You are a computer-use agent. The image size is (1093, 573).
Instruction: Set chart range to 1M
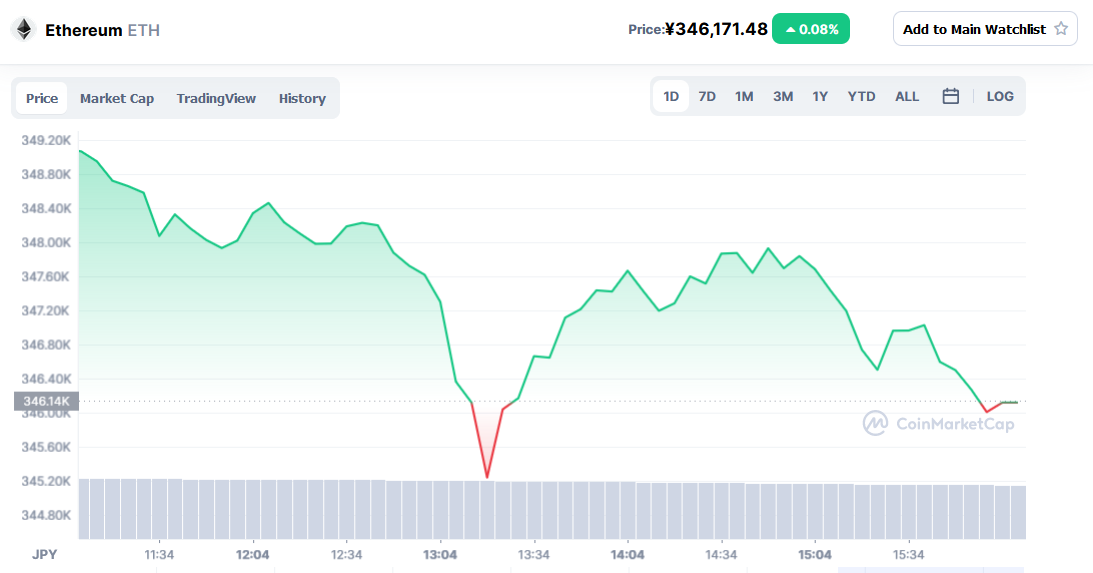tap(744, 96)
